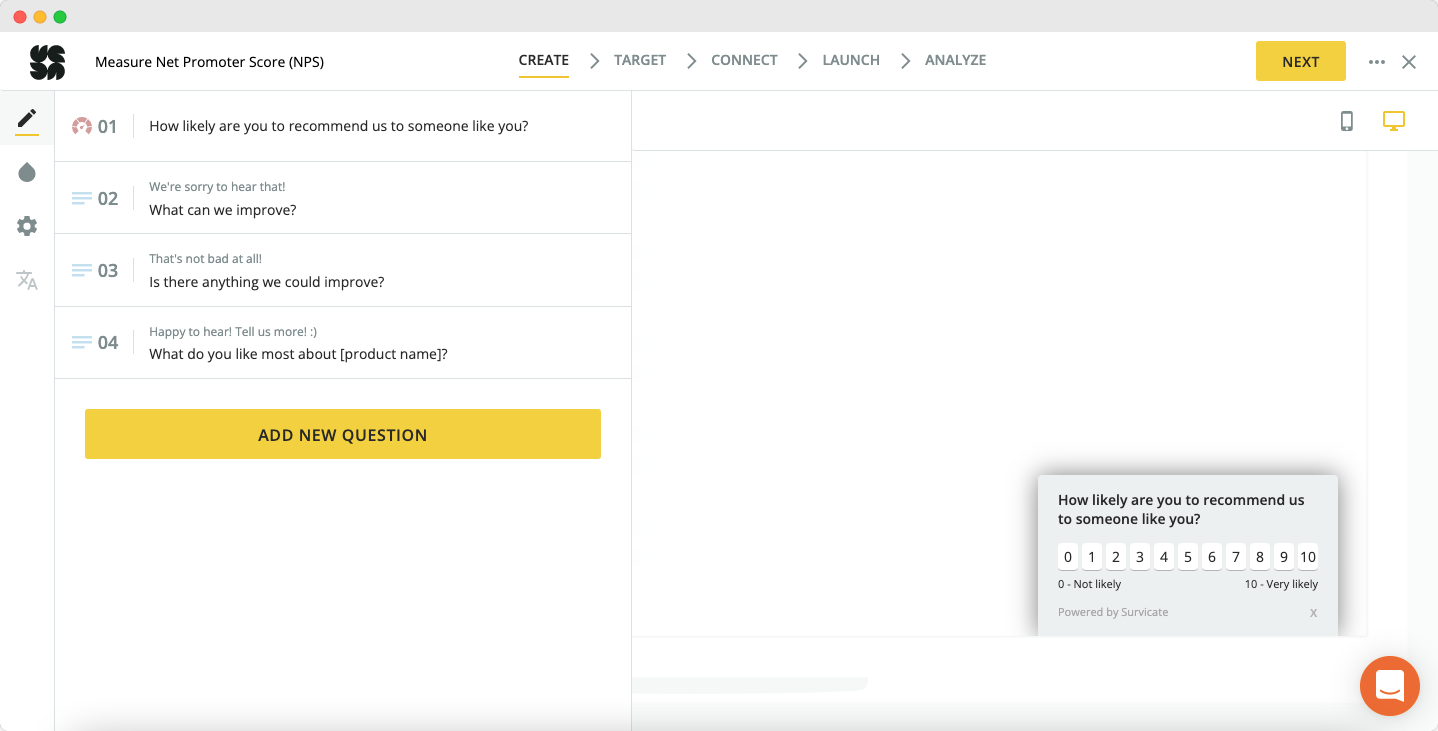Screen dimensions: 1438x731
Task: Switch to desktop preview icon
Action: (1394, 121)
